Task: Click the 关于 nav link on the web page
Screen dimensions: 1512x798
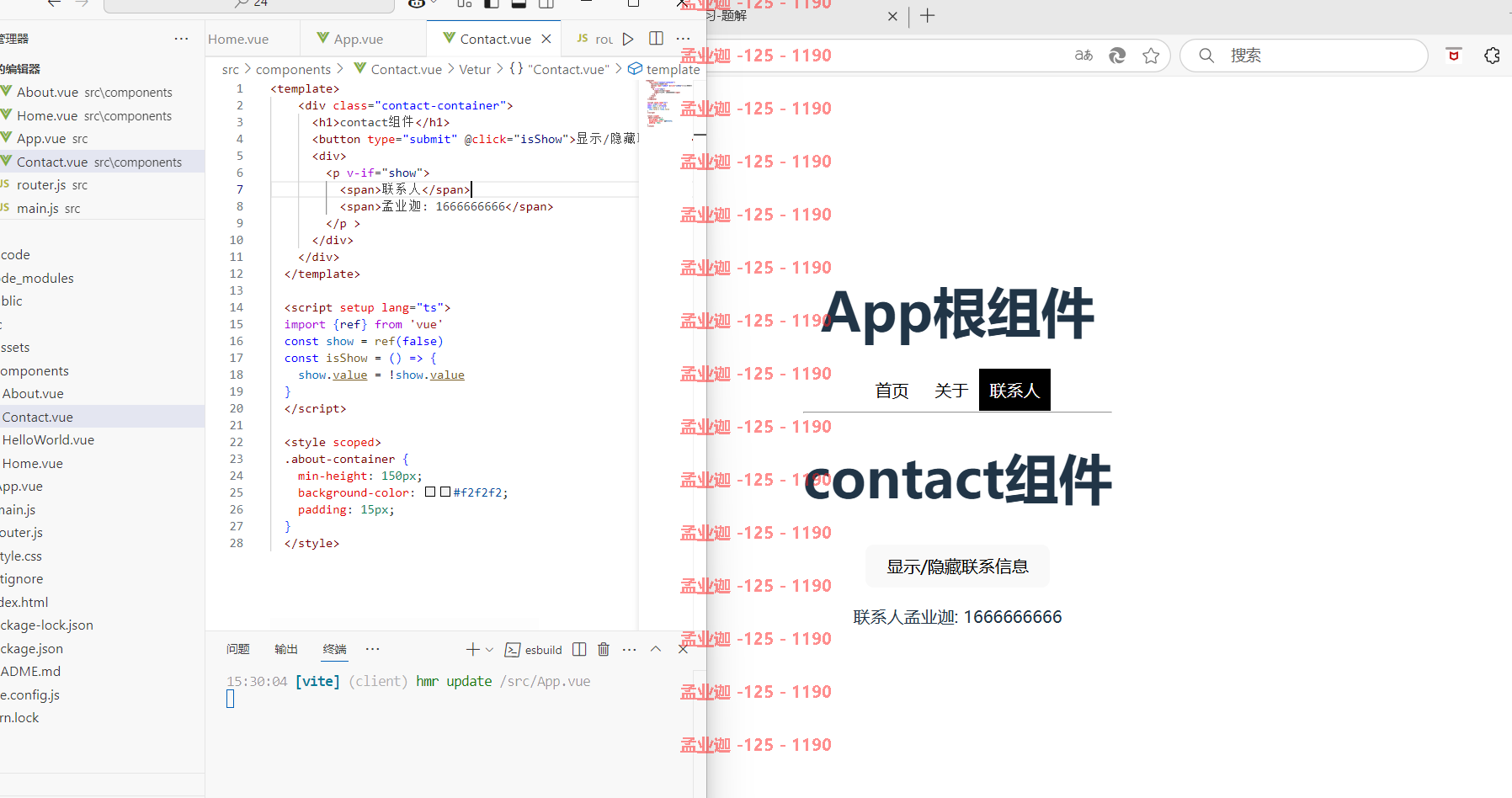Action: tap(951, 391)
